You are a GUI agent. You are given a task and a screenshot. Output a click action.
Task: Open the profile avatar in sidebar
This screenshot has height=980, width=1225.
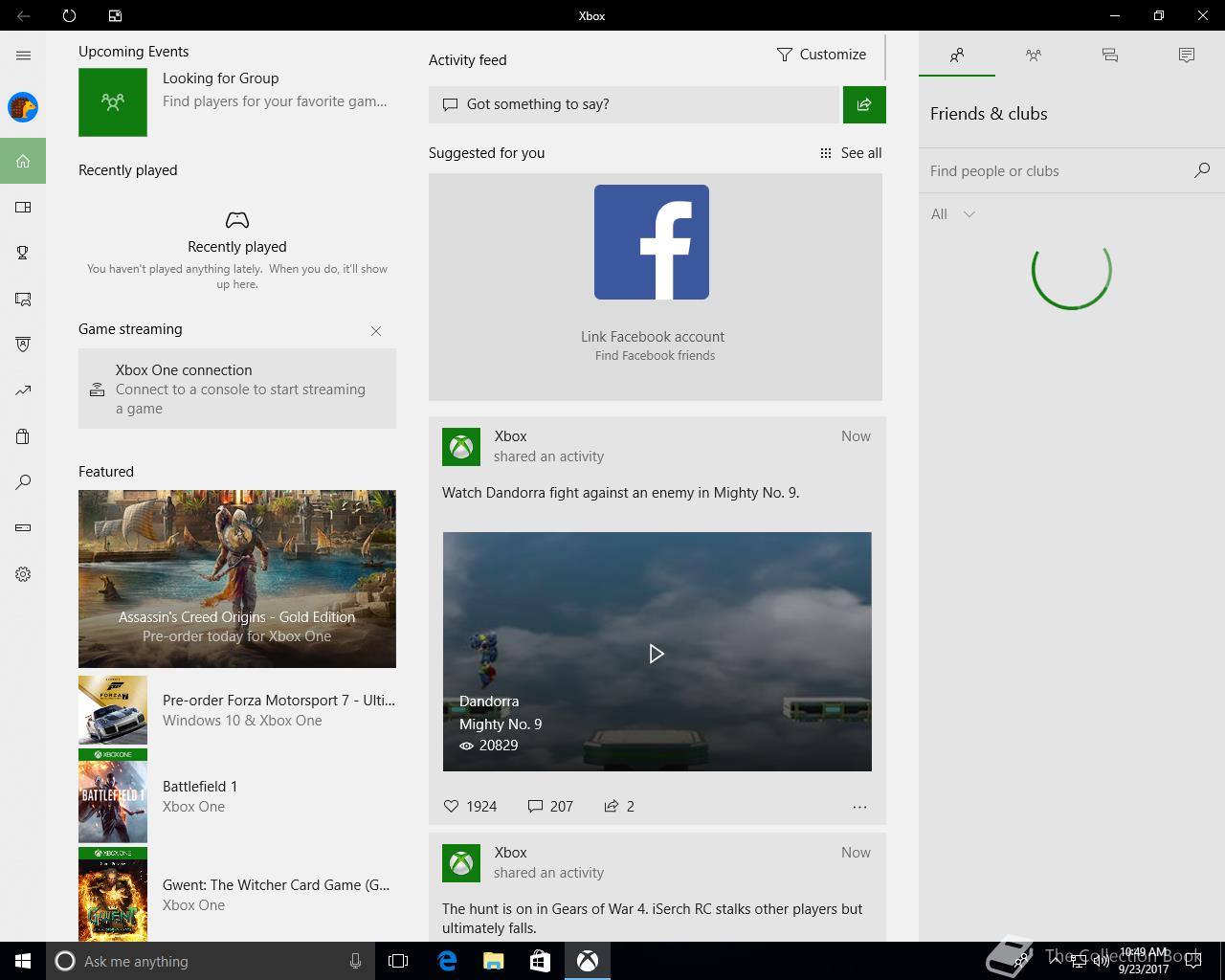coord(23,107)
